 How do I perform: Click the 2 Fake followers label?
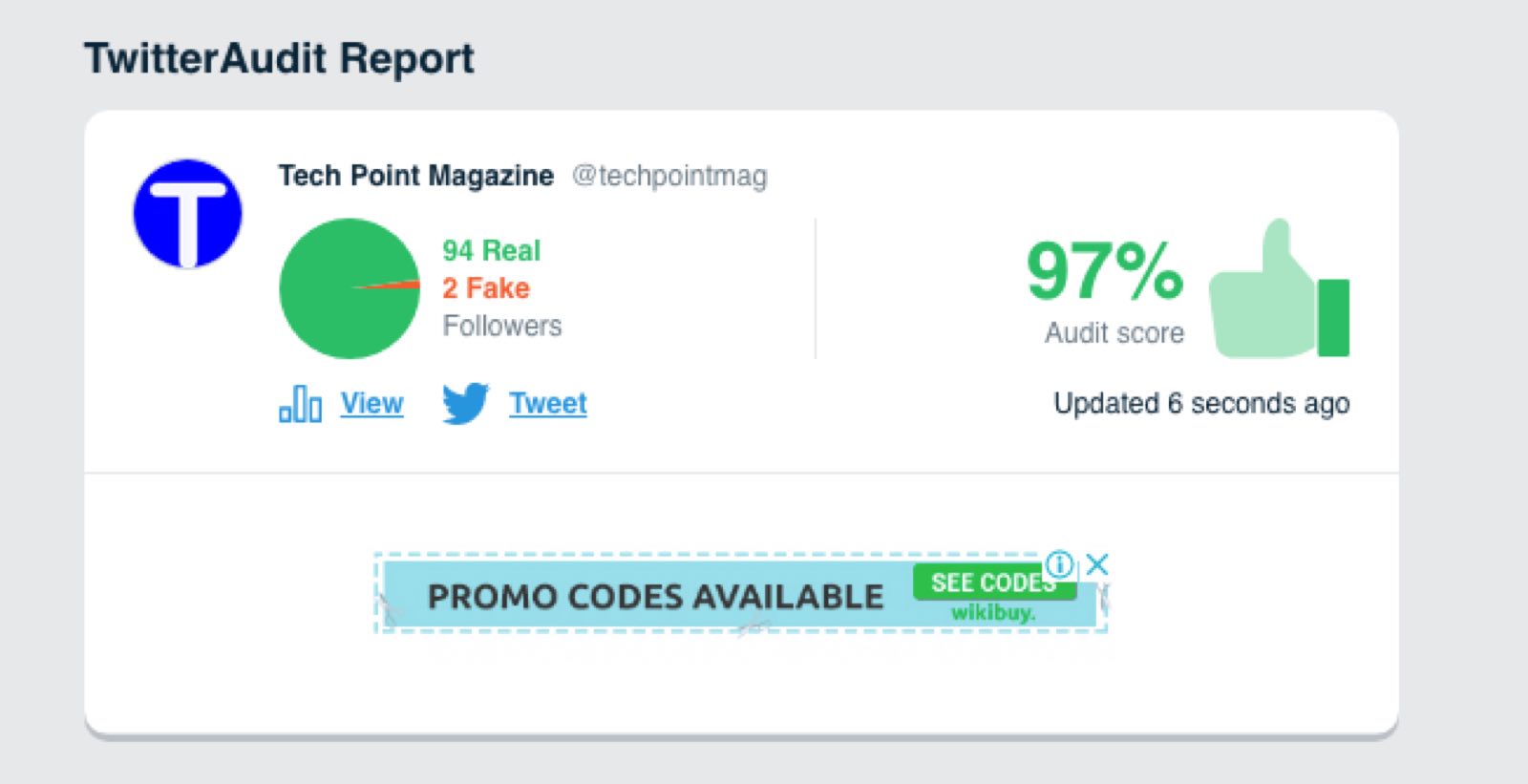pos(483,287)
